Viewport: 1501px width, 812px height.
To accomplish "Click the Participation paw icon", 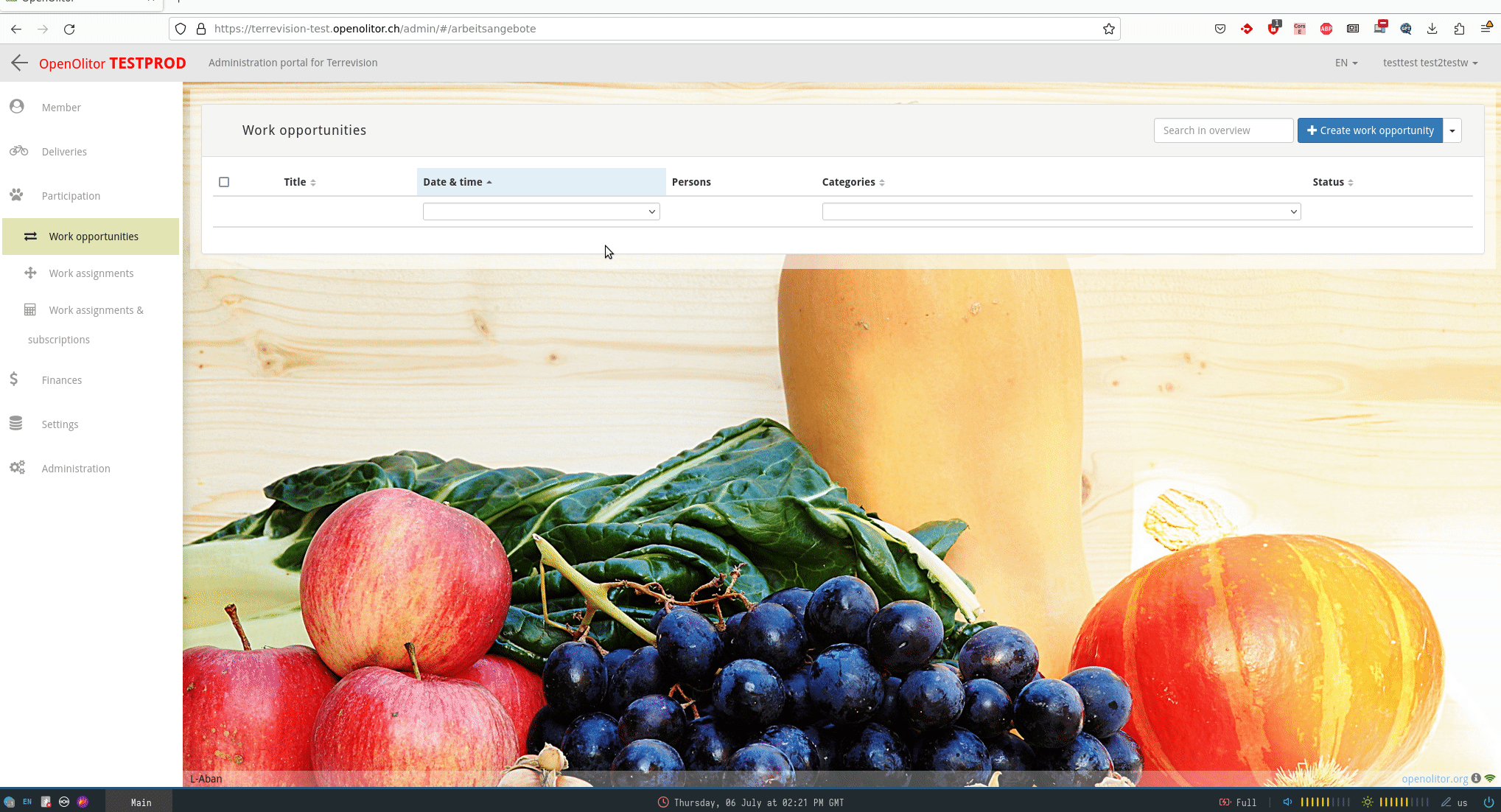I will click(17, 195).
